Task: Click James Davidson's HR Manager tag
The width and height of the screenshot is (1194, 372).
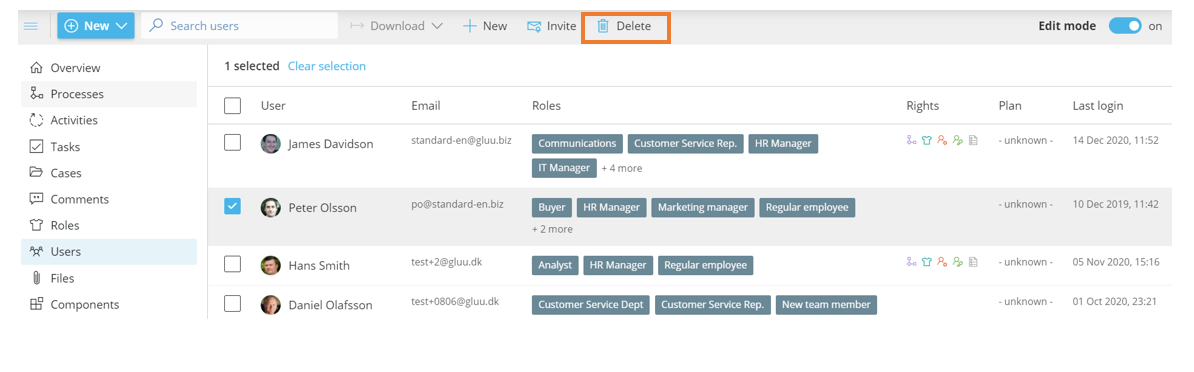Action: 783,144
